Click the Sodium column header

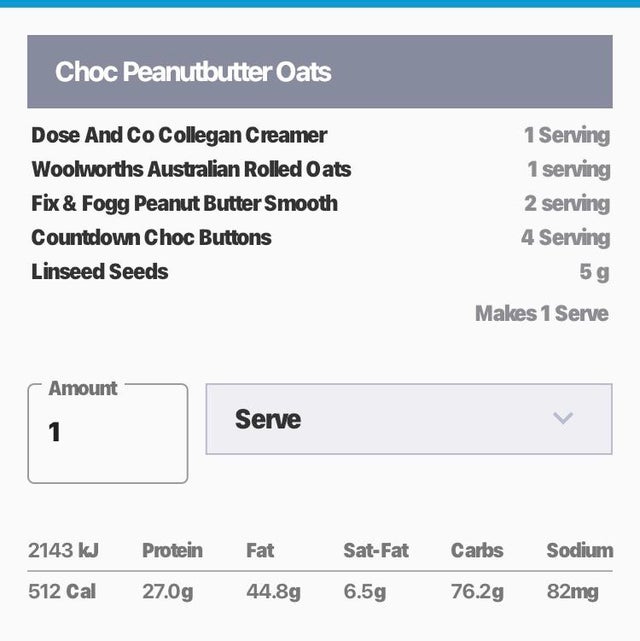click(x=579, y=550)
